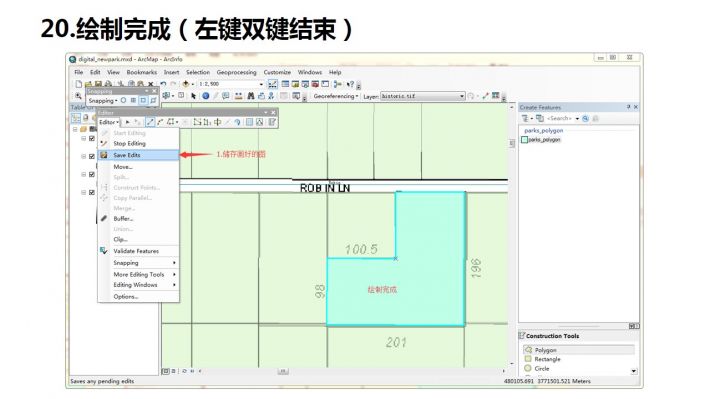Enable Point Snapping circle icon
The image size is (710, 399).
point(123,101)
